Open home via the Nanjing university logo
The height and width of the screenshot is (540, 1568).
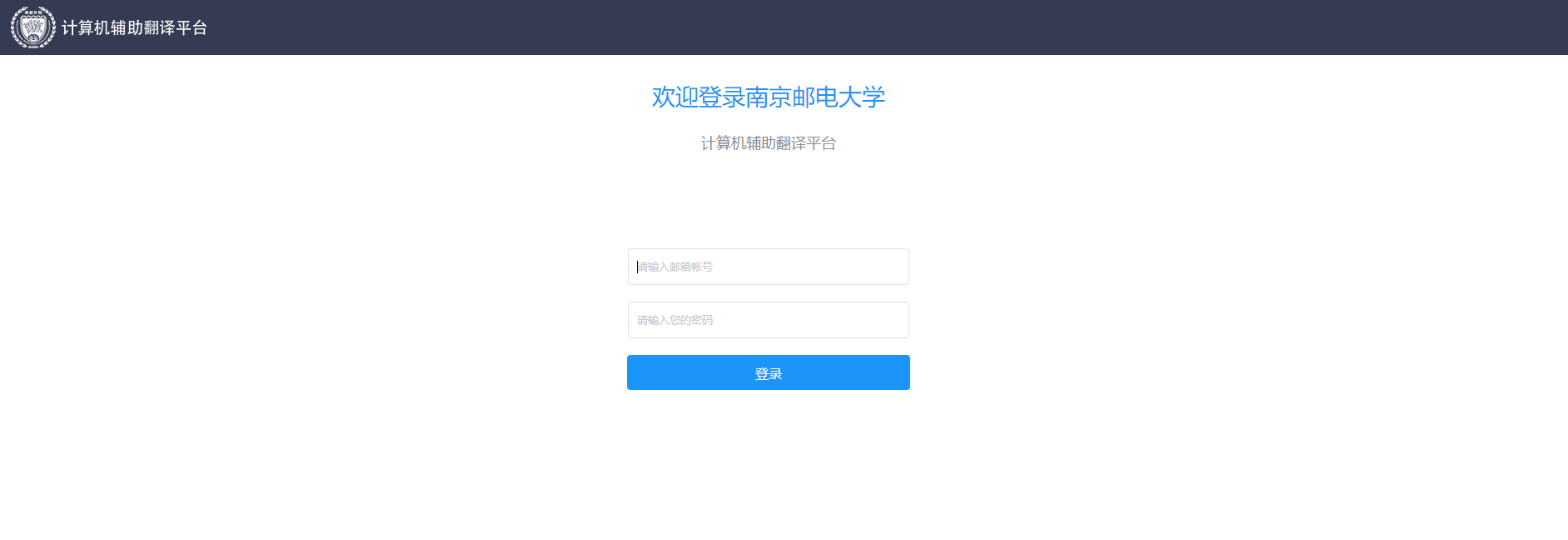[33, 27]
